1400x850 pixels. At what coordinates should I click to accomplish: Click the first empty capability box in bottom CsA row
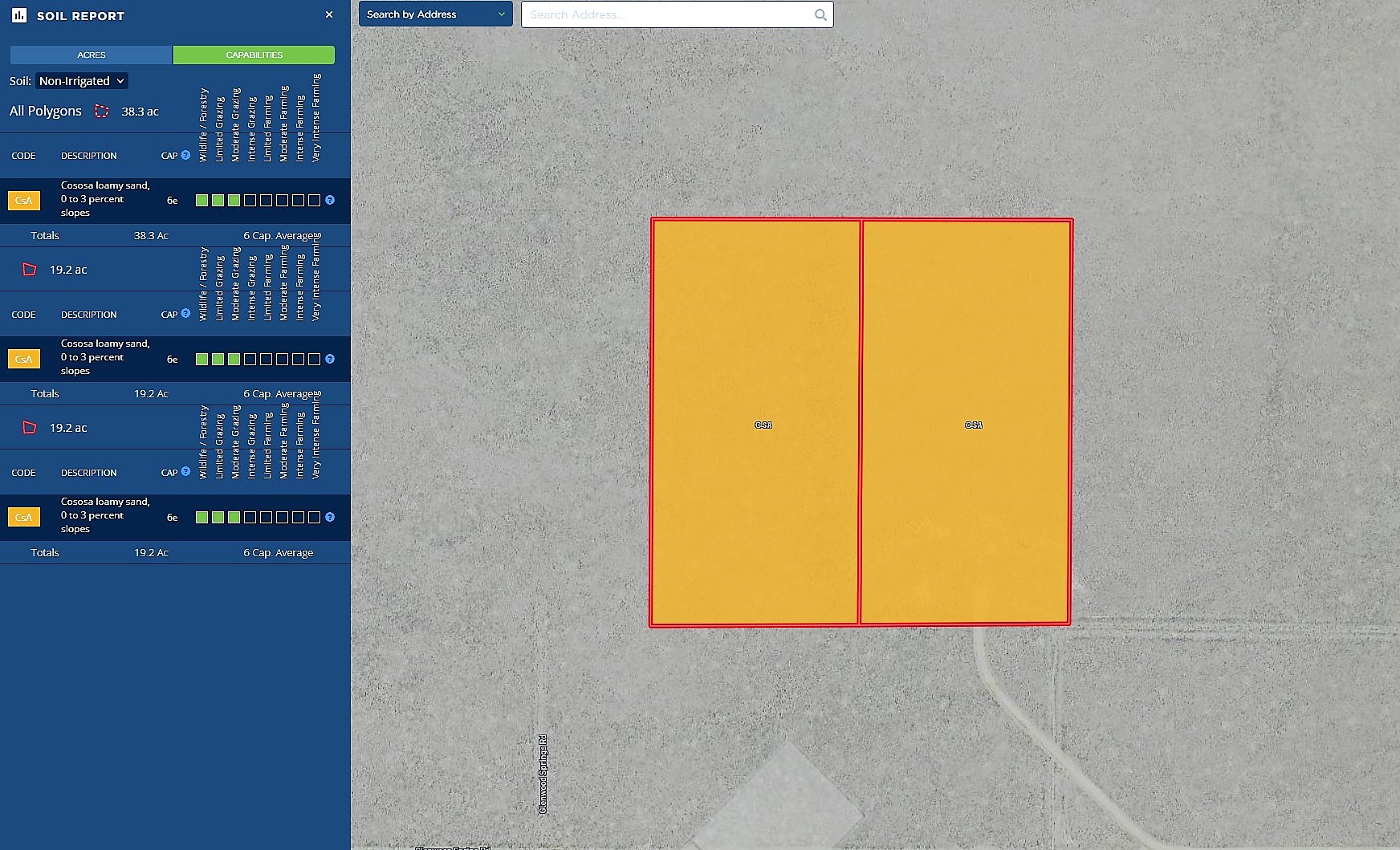tap(250, 518)
